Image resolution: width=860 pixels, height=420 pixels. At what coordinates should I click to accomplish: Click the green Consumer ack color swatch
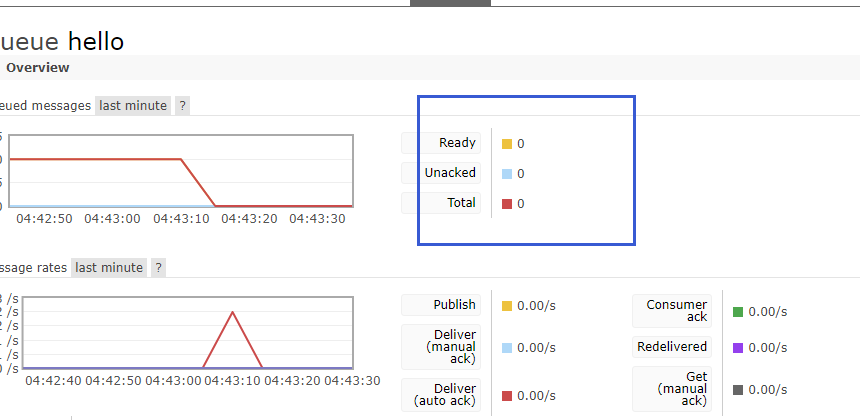pyautogui.click(x=738, y=312)
